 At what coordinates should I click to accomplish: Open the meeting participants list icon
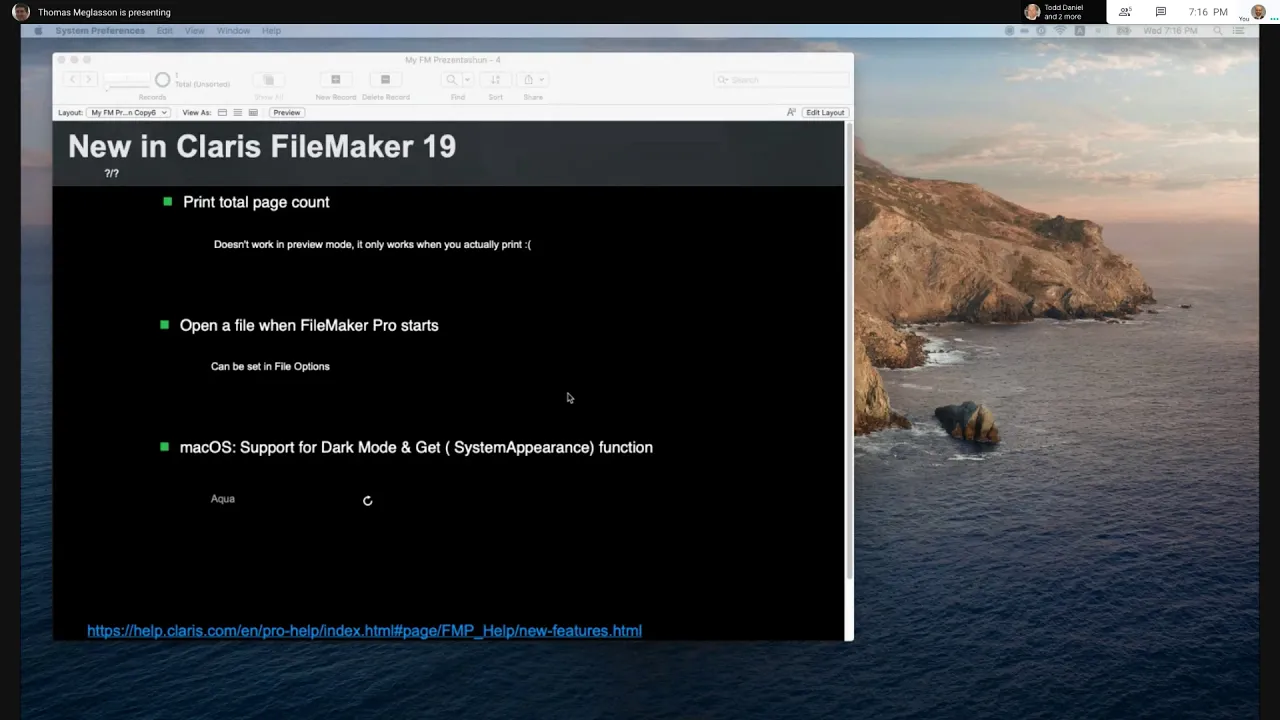(x=1125, y=12)
